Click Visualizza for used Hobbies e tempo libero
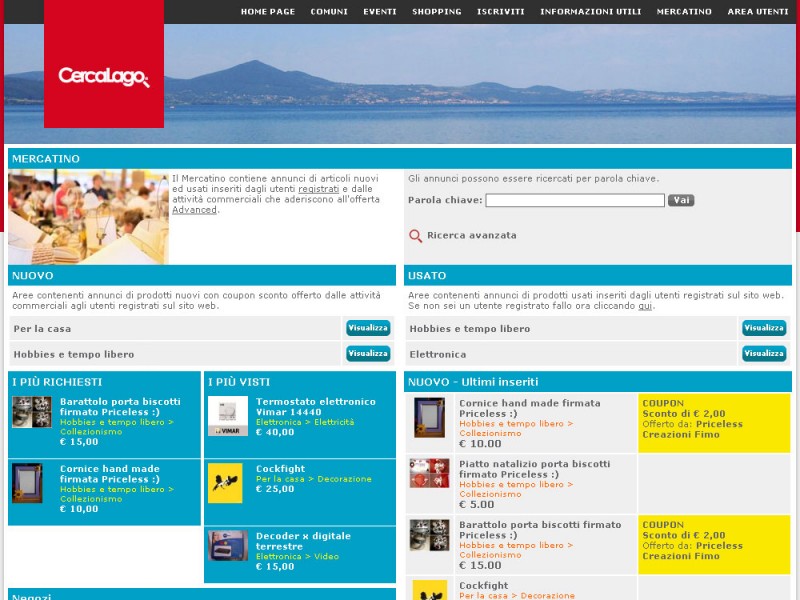This screenshot has width=800, height=600. point(764,328)
